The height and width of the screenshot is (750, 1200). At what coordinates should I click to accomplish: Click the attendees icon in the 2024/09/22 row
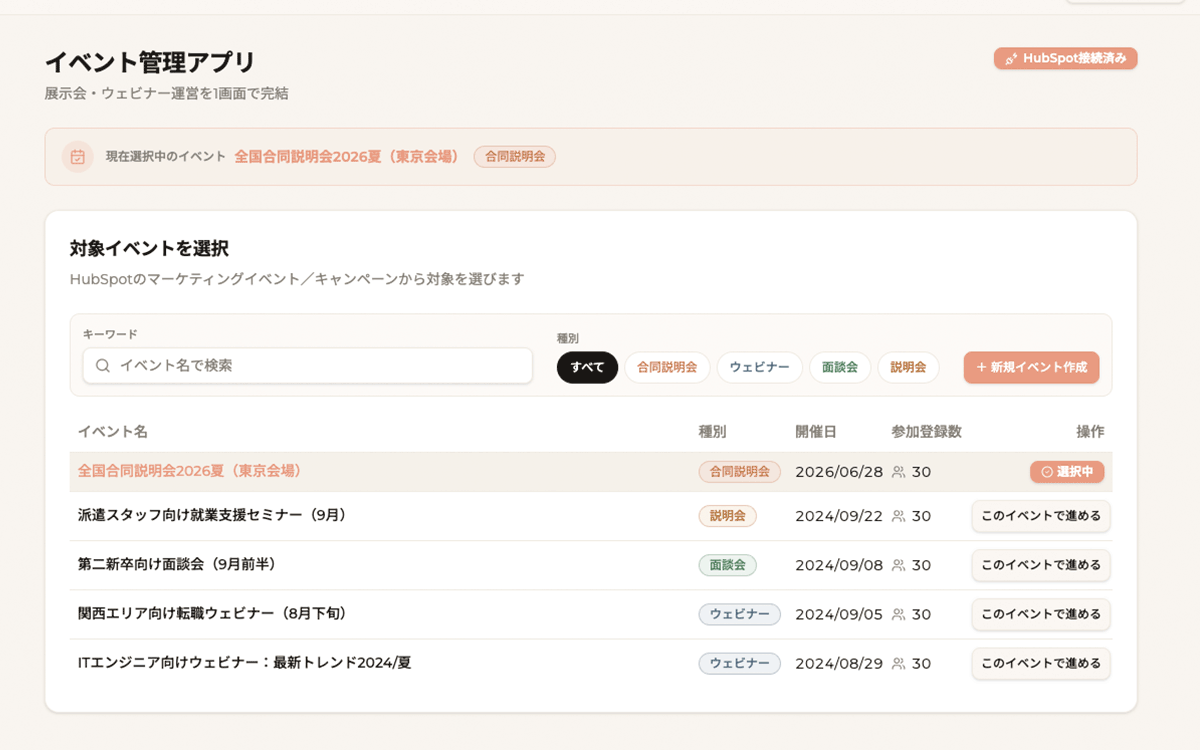(898, 516)
